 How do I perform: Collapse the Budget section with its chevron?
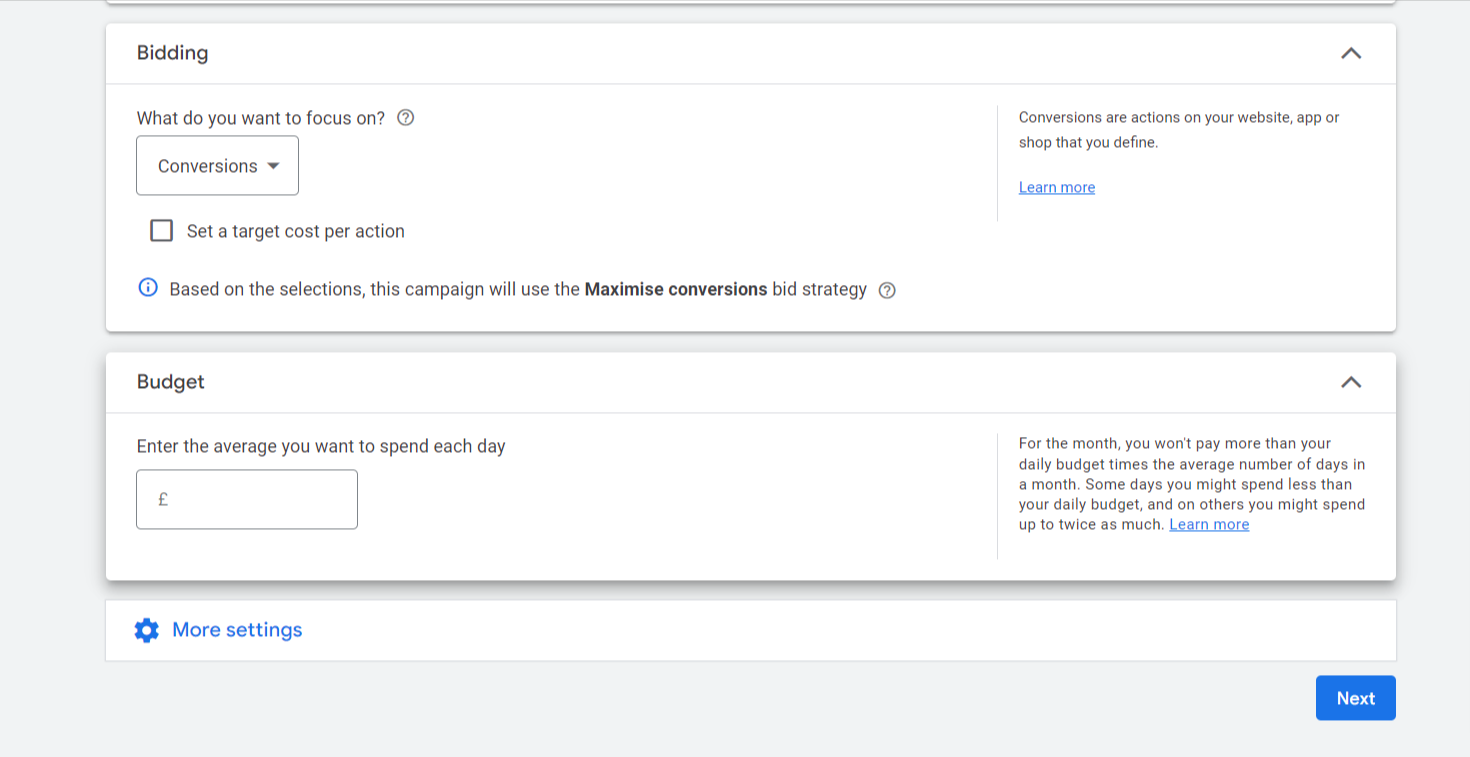click(1351, 382)
